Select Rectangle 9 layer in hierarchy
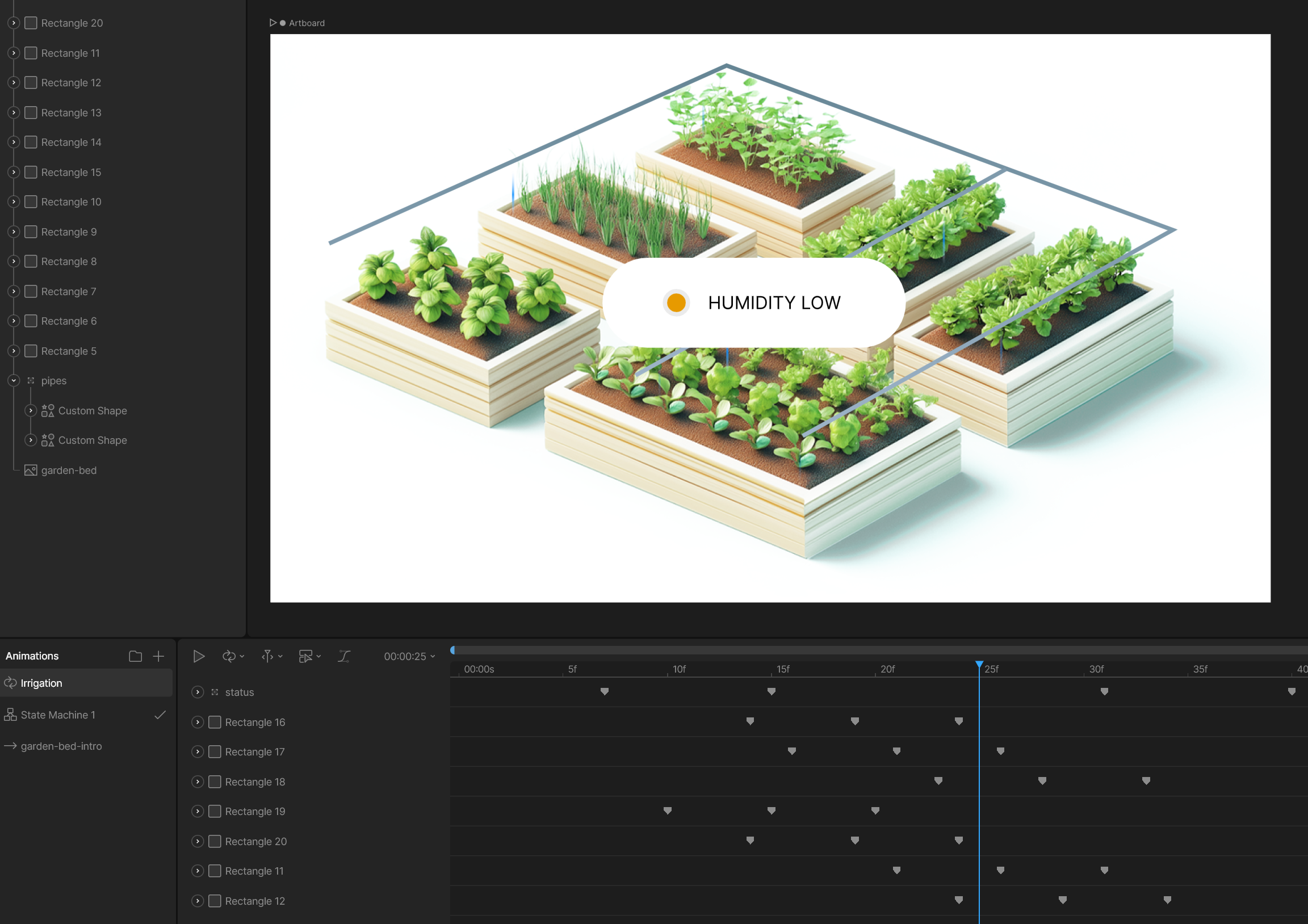This screenshot has width=1308, height=924. (x=69, y=232)
